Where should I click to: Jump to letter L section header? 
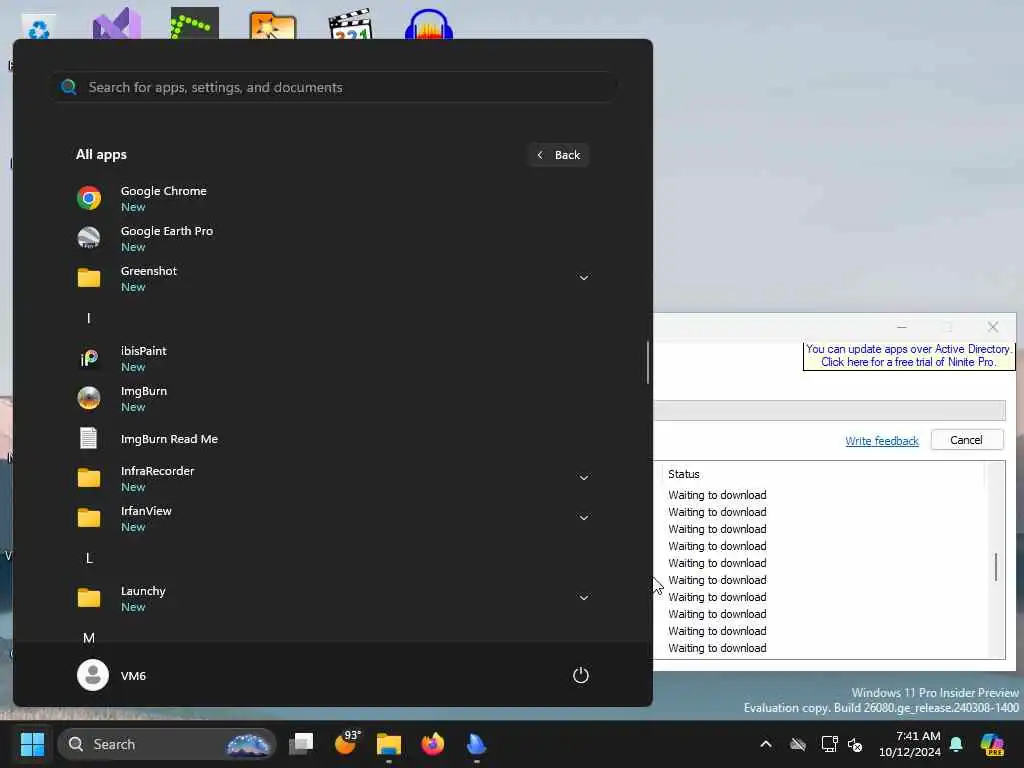(89, 558)
